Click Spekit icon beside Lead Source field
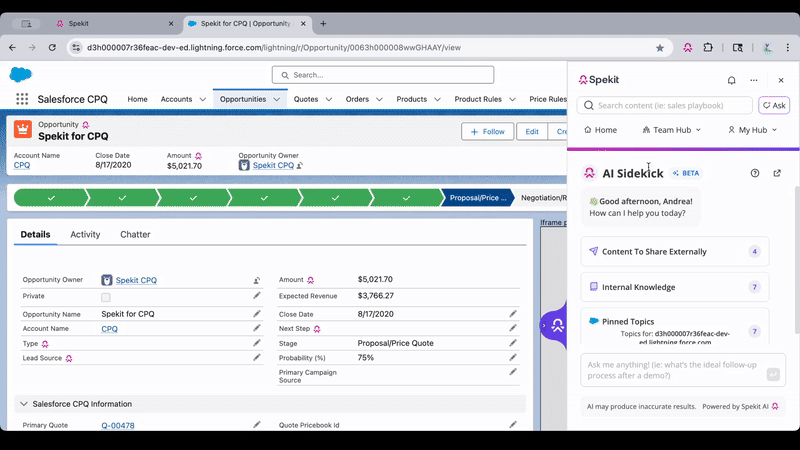Image resolution: width=800 pixels, height=450 pixels. (69, 358)
